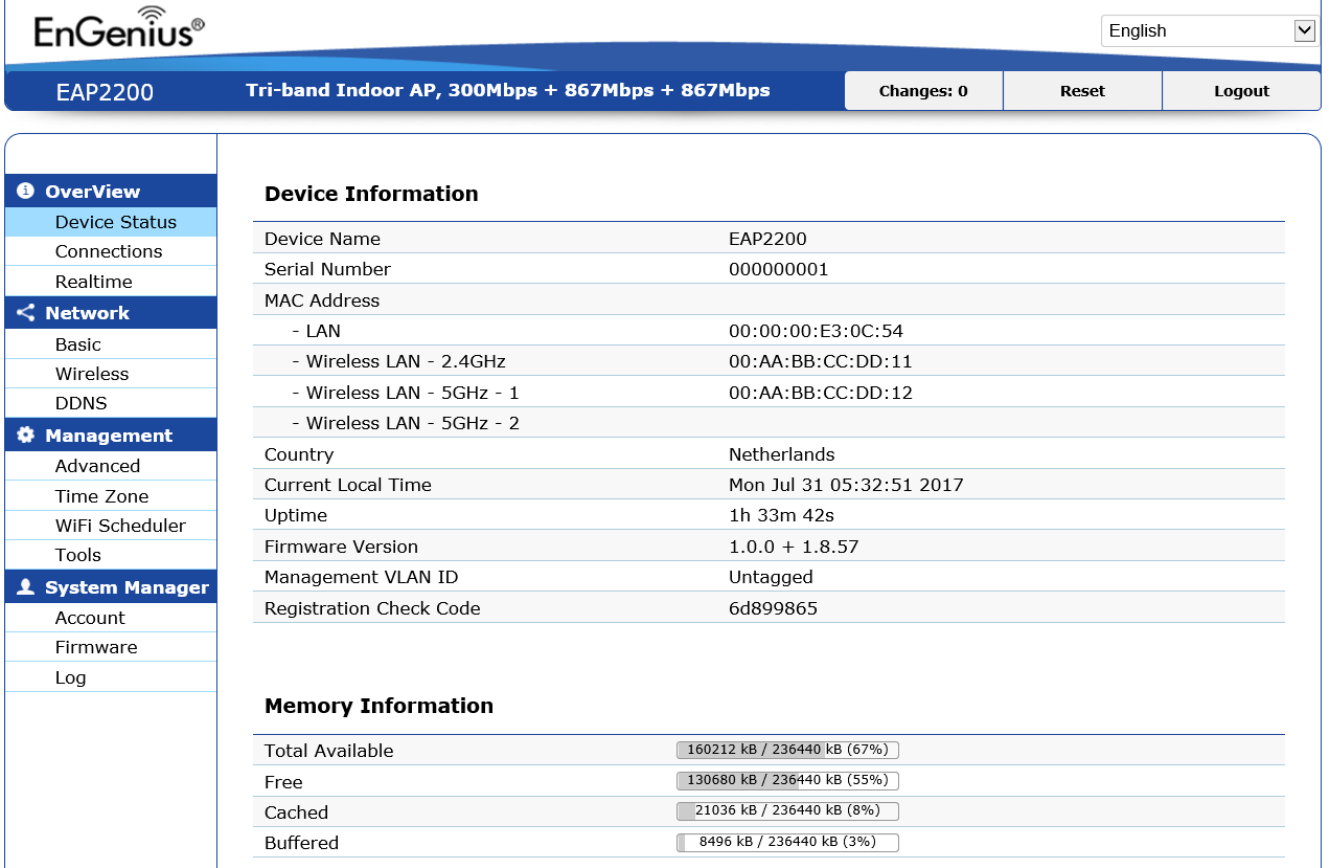The image size is (1329, 868).
Task: Click the Network share icon
Action: (x=26, y=313)
